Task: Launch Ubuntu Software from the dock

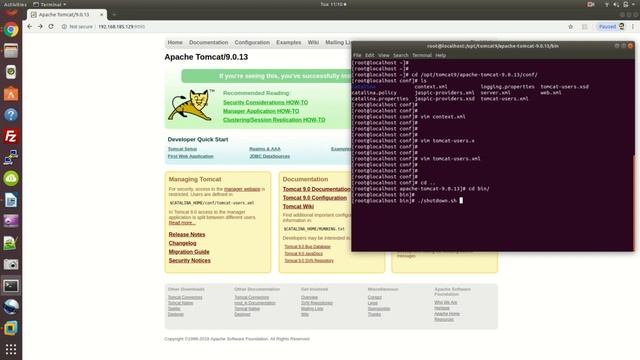Action: pos(11,93)
